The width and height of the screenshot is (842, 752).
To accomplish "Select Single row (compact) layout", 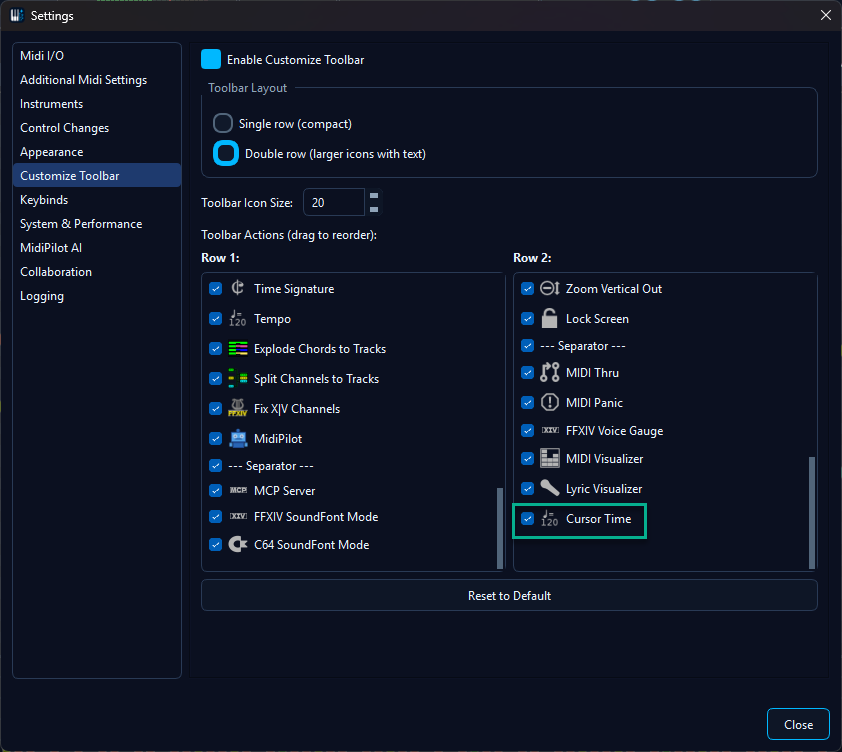I will coord(223,123).
